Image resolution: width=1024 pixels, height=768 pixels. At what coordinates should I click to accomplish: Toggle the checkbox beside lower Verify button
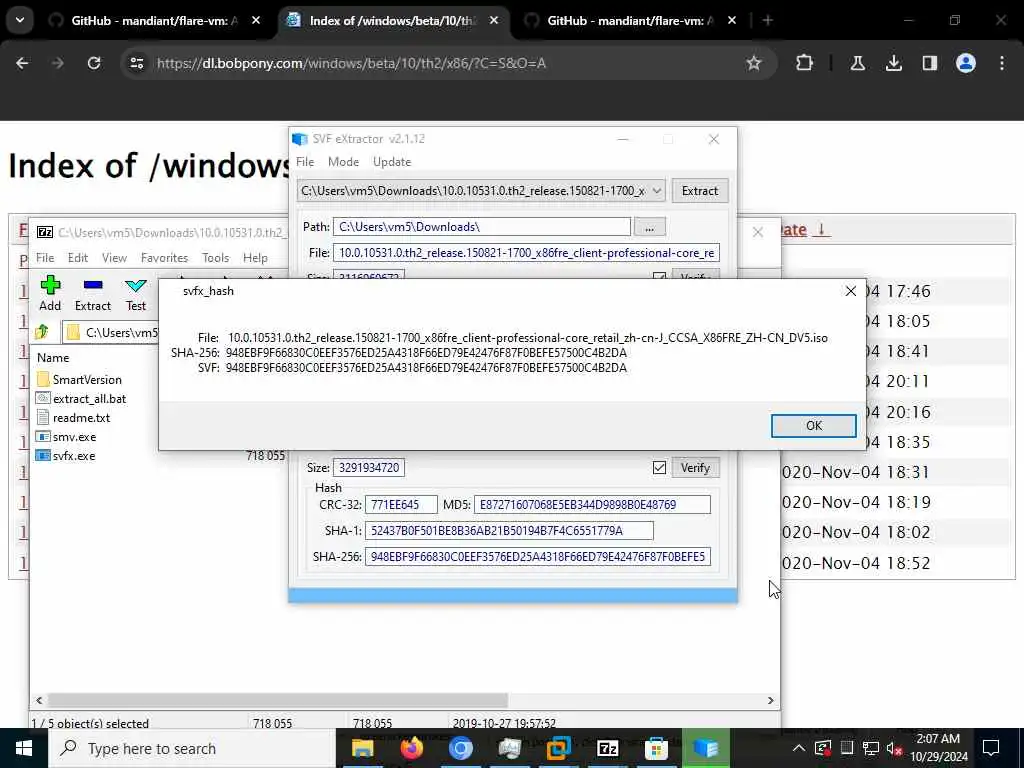click(659, 468)
